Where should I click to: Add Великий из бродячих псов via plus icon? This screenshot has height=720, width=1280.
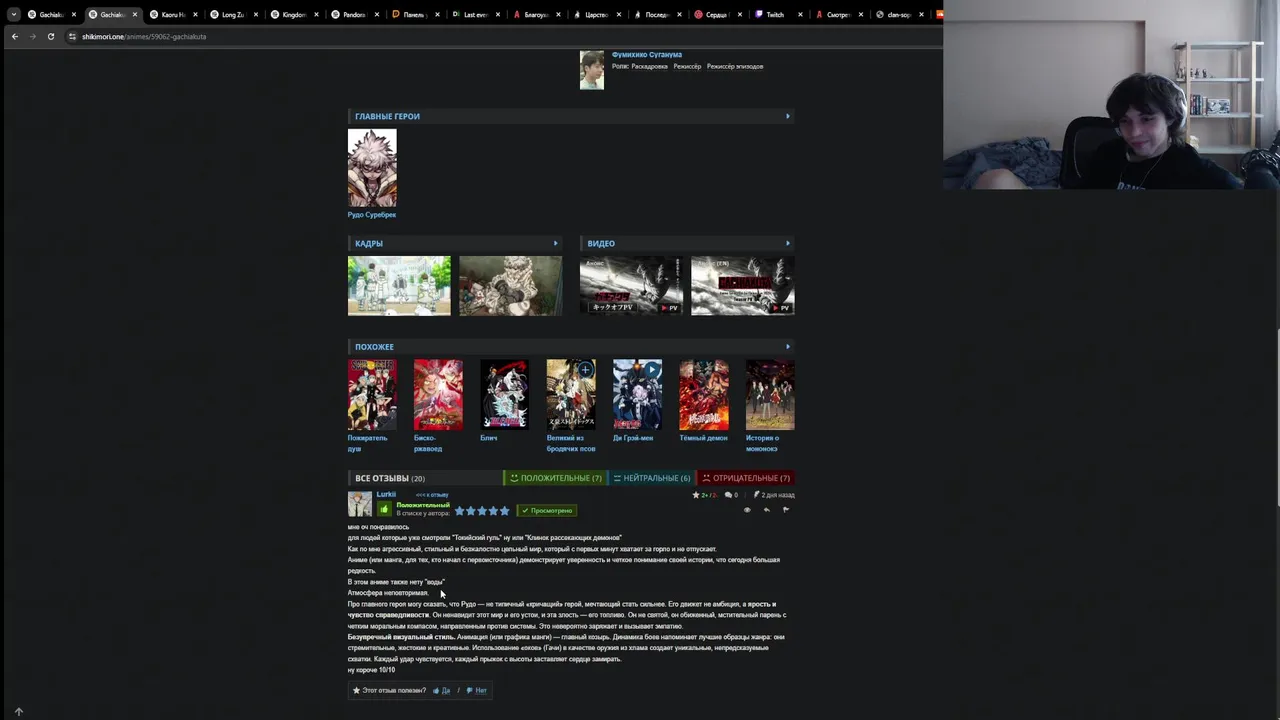[585, 370]
